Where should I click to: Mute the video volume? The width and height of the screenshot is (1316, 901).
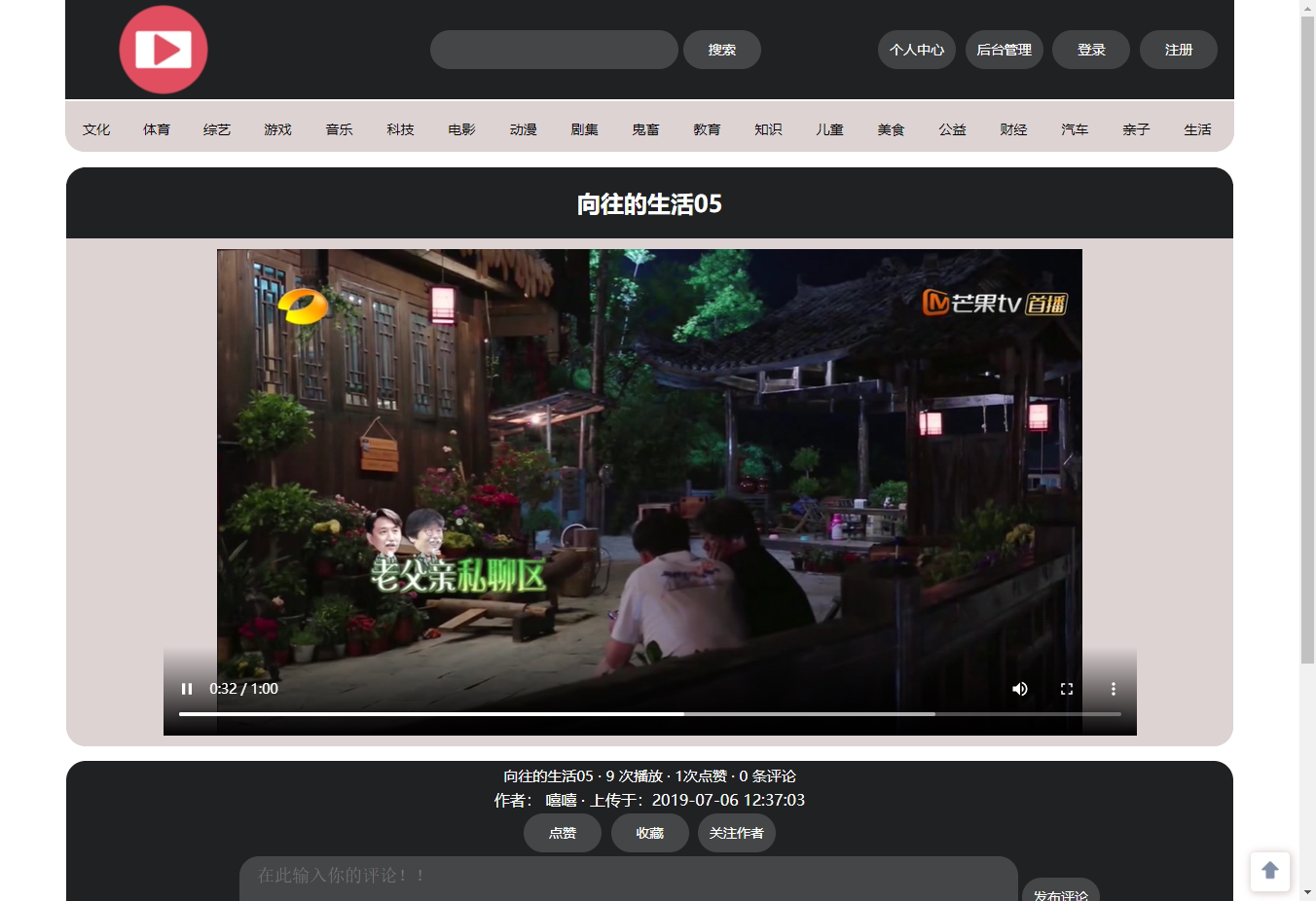click(1020, 689)
